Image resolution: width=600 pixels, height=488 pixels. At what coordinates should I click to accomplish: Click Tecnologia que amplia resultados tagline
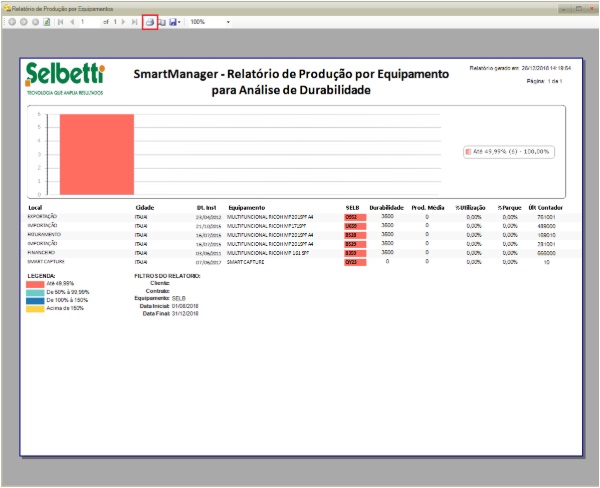pos(65,93)
